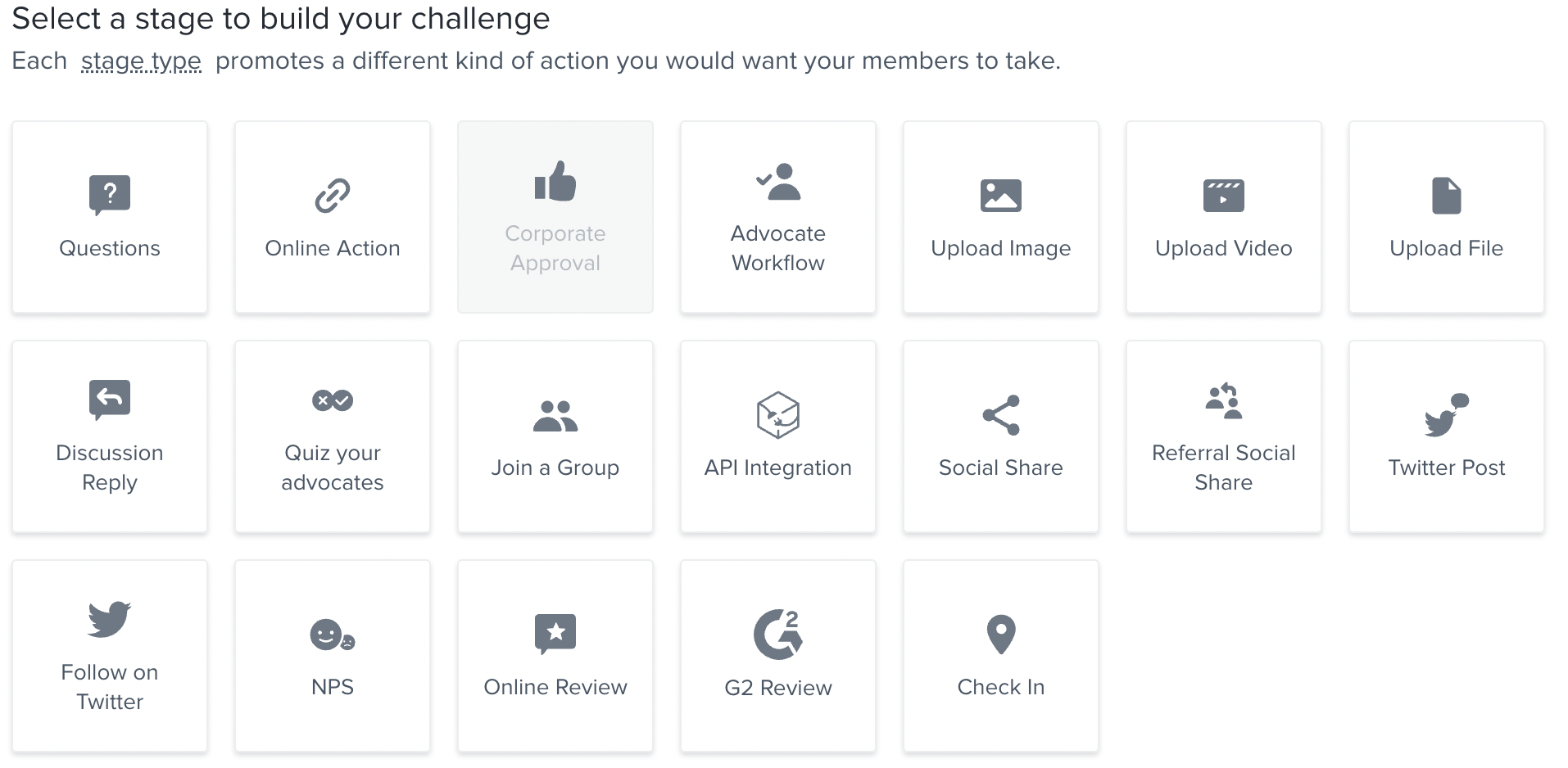
Task: Open the stage type link
Action: click(141, 61)
